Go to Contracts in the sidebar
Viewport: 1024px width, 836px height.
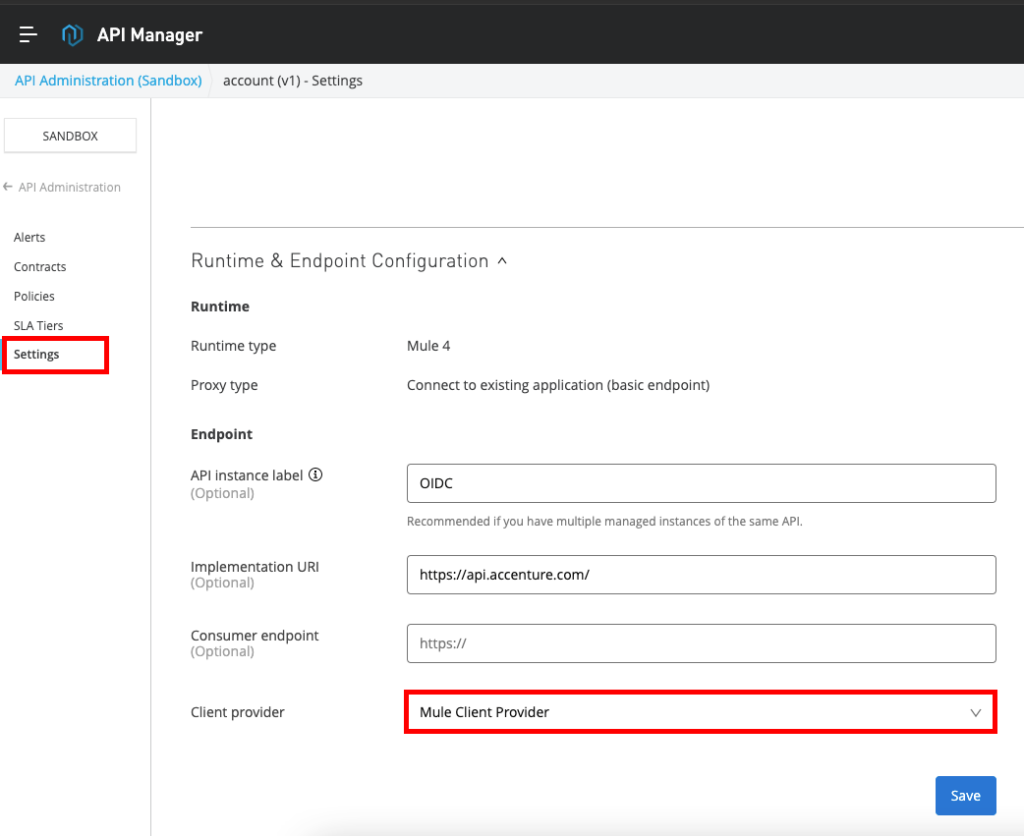coord(40,267)
